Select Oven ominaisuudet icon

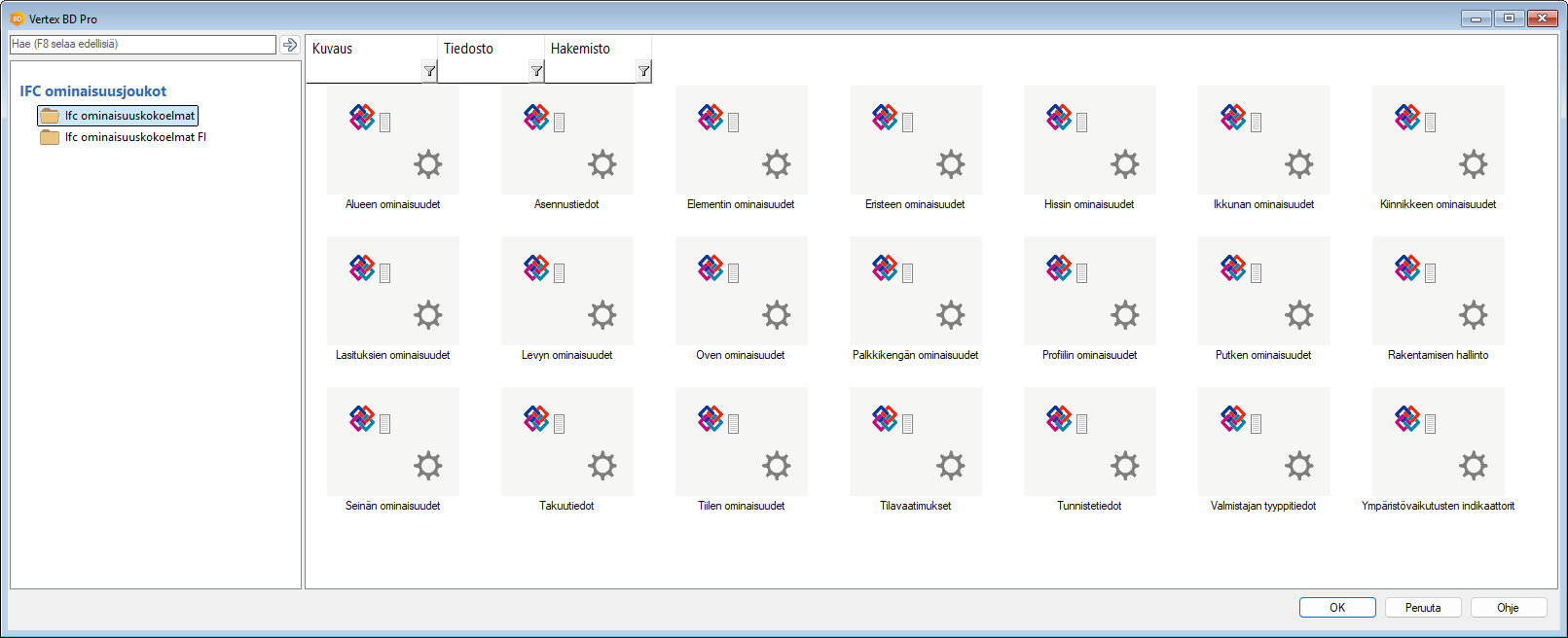[742, 291]
